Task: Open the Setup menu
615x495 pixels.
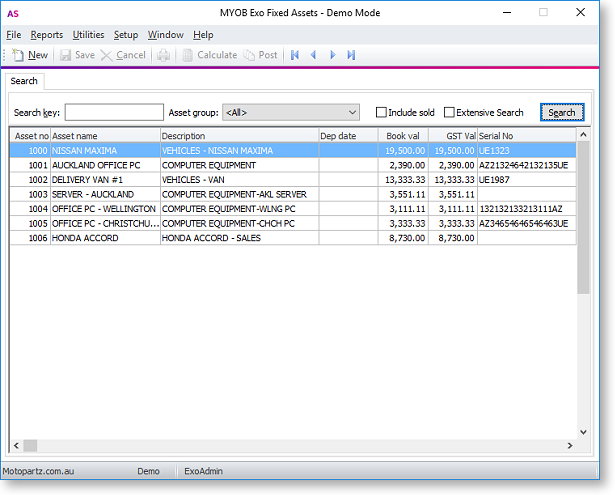Action: tap(126, 35)
